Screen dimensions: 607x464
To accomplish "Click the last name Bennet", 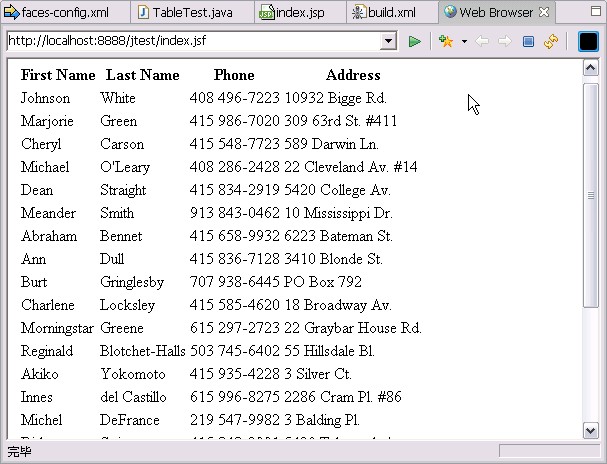I will pos(121,236).
